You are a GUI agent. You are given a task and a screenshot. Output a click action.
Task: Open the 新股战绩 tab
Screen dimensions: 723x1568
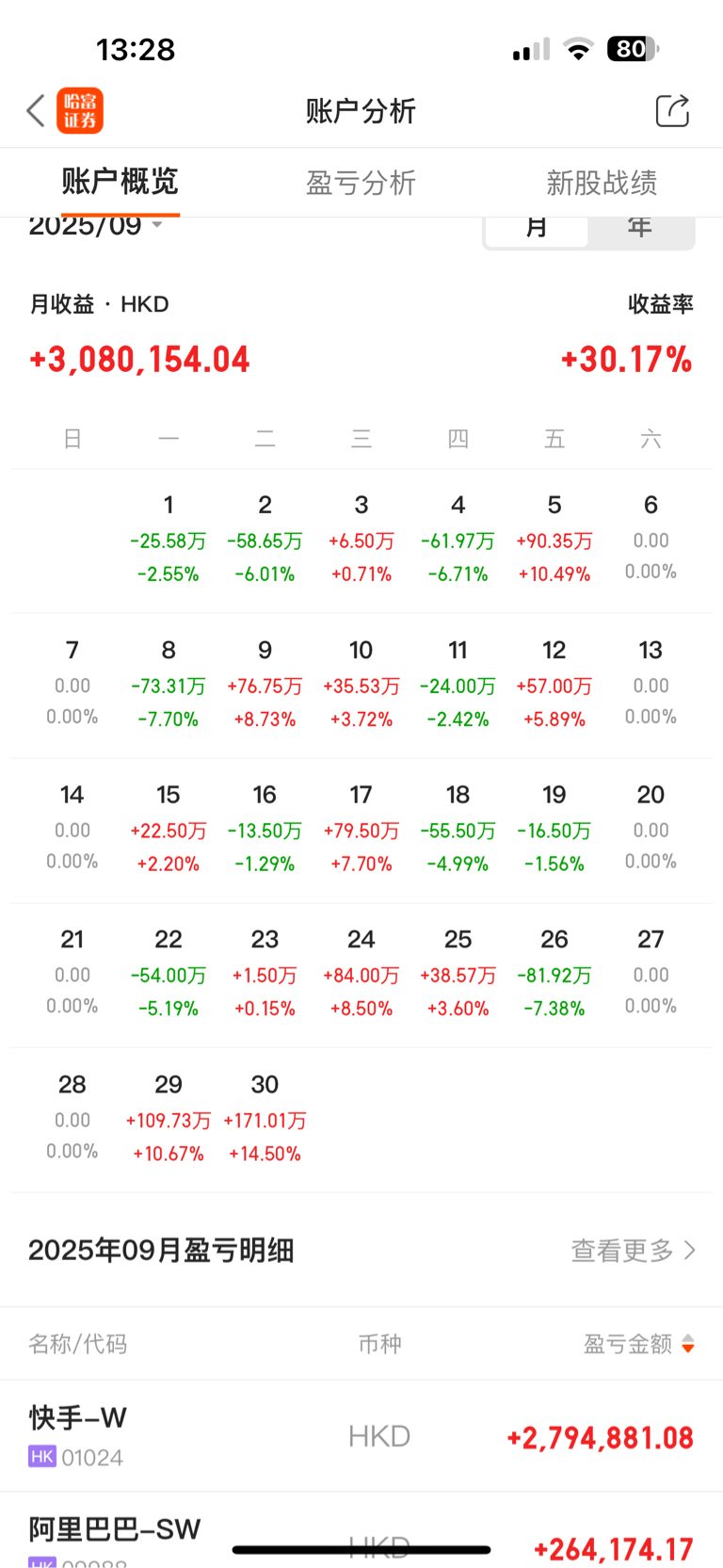pyautogui.click(x=602, y=183)
